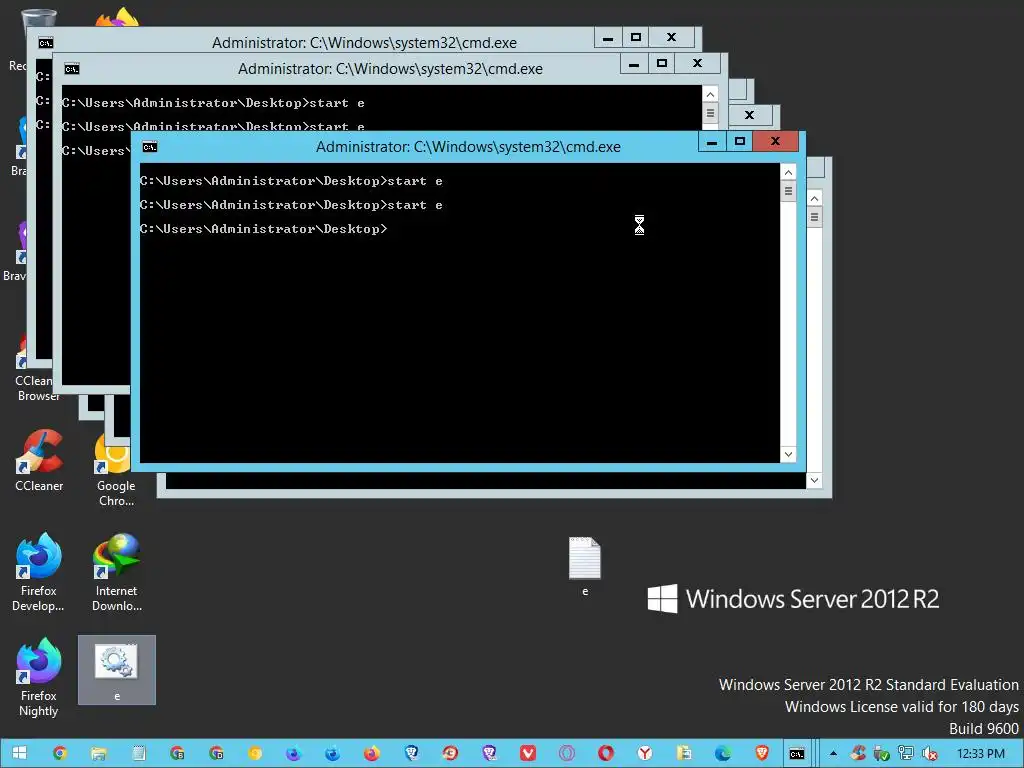Launch Yandex Browser from the taskbar
Viewport: 1024px width, 768px height.
[x=645, y=754]
